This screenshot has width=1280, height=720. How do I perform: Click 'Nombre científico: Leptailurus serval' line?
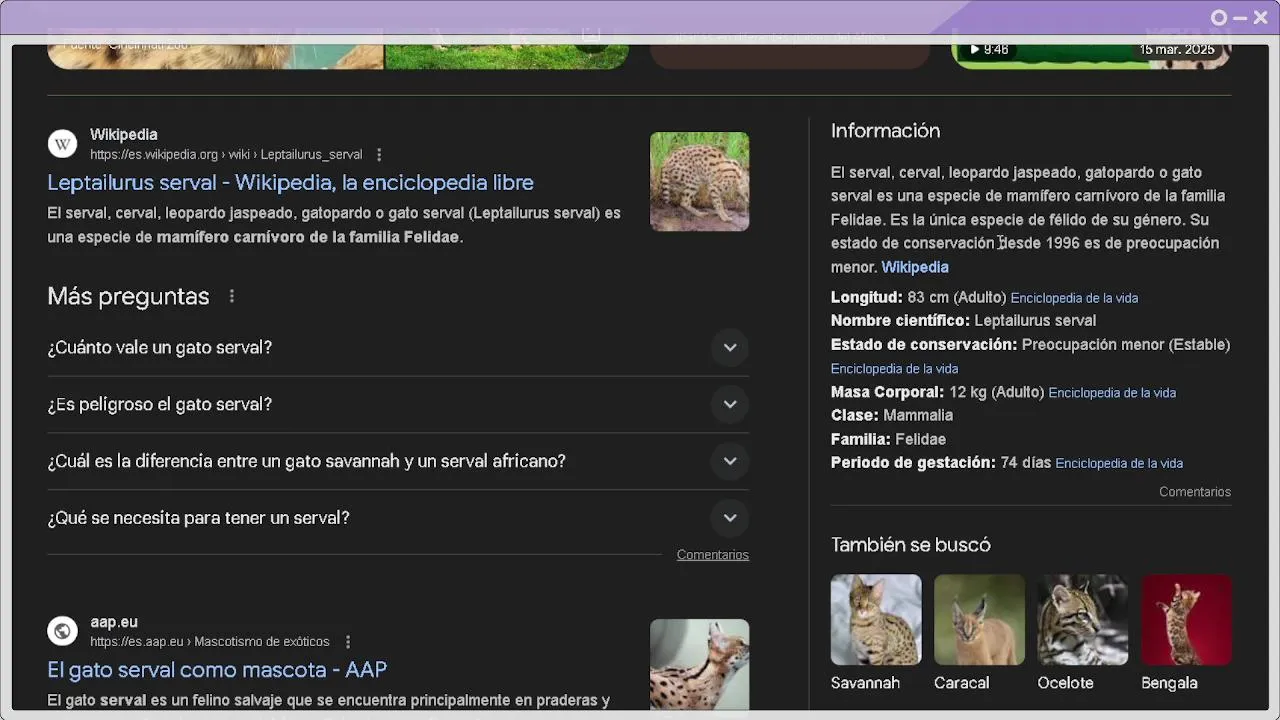point(964,321)
